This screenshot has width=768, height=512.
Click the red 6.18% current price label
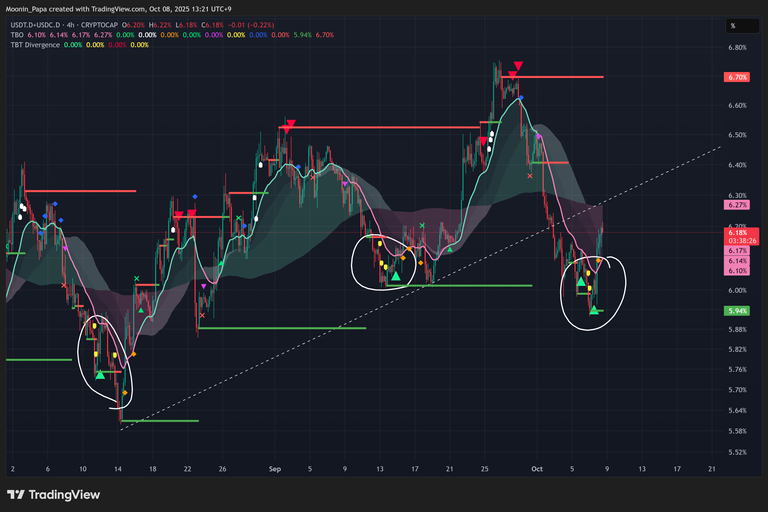tap(736, 232)
